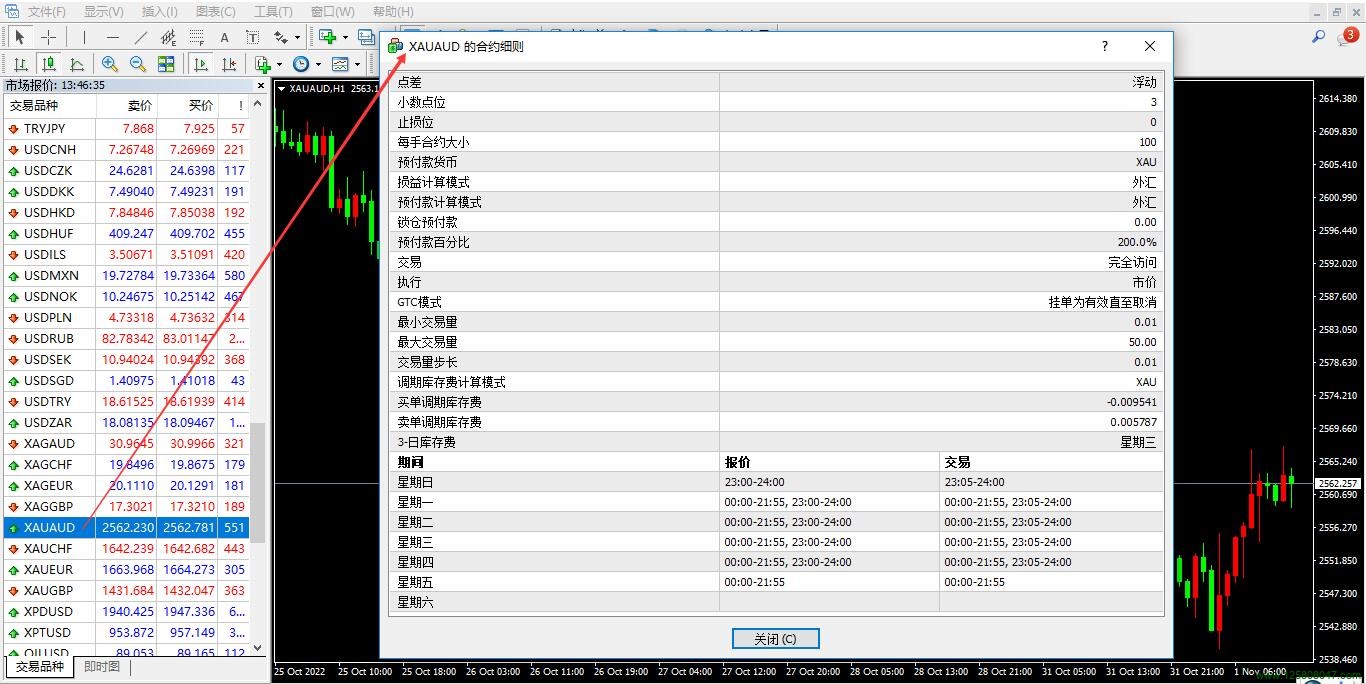Expand the templates dropdown arrow
This screenshot has width=1366, height=684.
coord(357,65)
